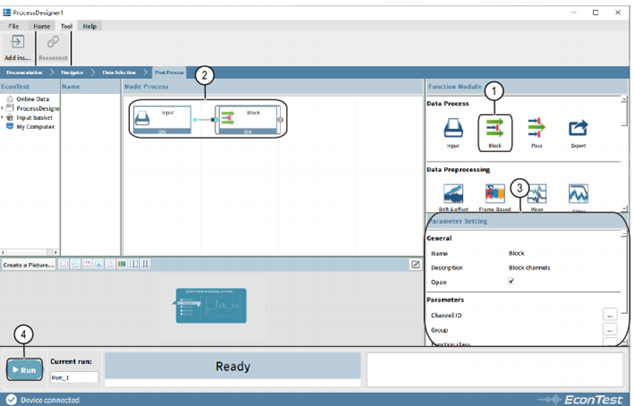Select the Input node on the canvas
Viewport: 634px width, 406px height.
click(162, 120)
